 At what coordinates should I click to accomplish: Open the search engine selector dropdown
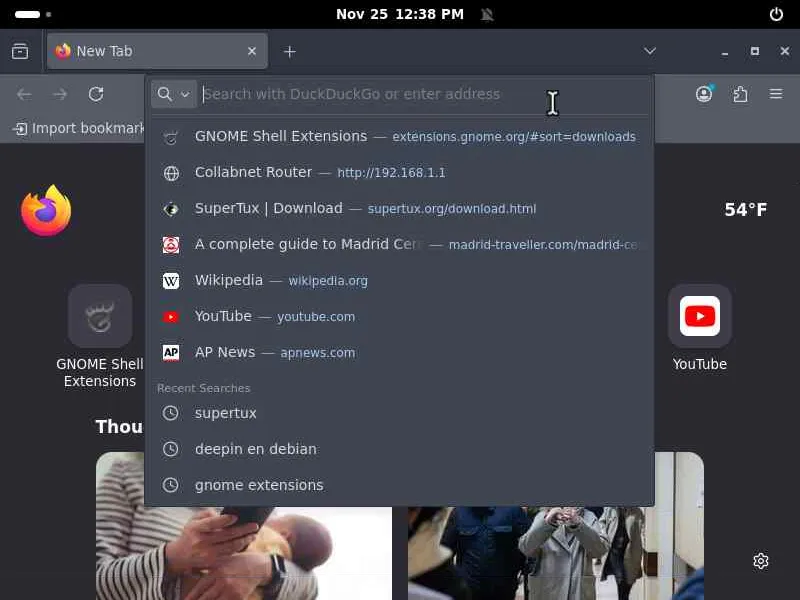(x=173, y=94)
